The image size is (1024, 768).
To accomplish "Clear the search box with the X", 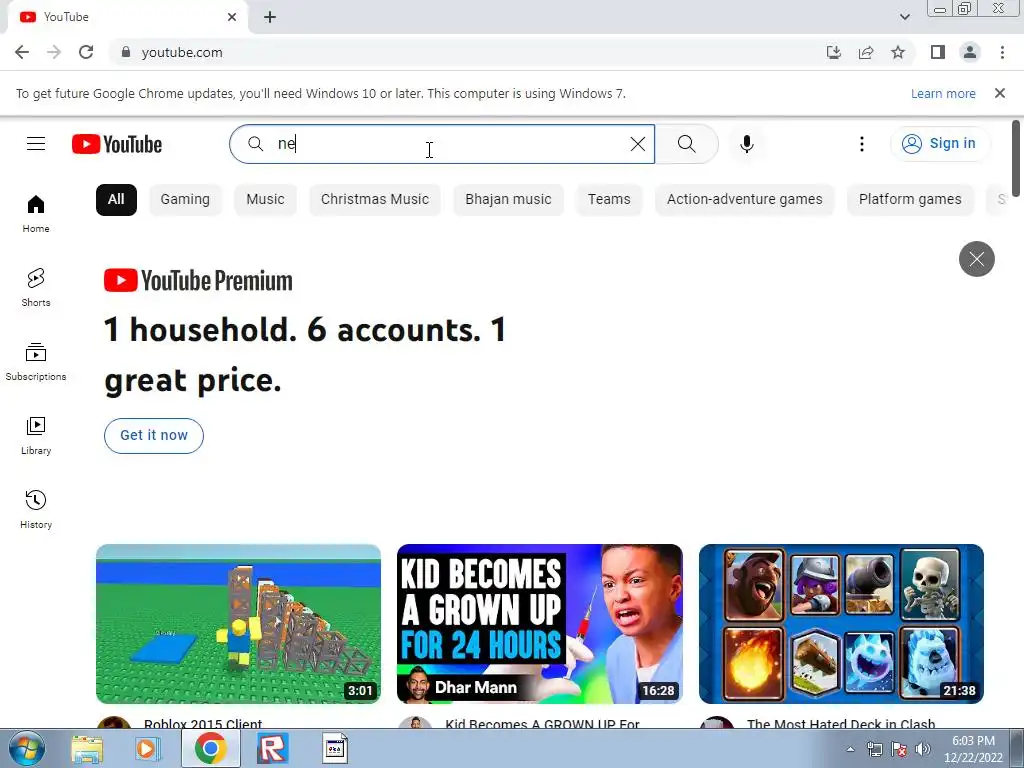I will pos(637,144).
